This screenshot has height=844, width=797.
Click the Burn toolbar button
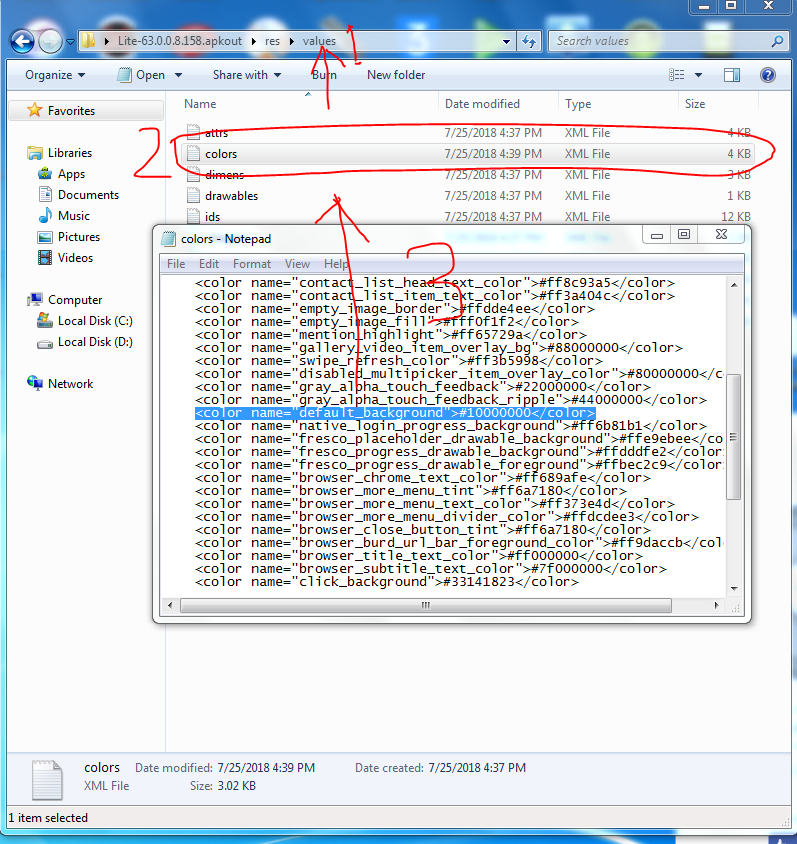(x=324, y=75)
